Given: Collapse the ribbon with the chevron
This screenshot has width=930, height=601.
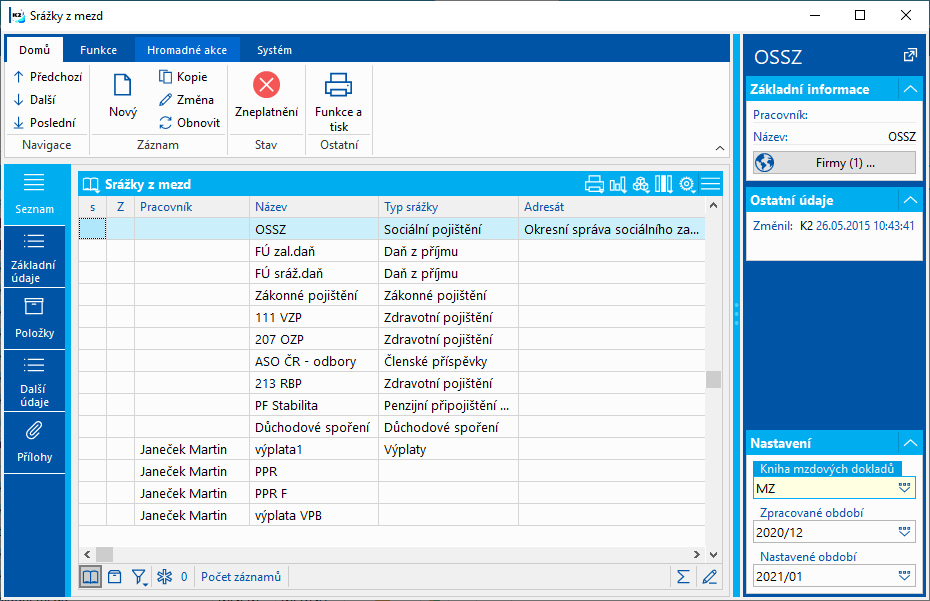Looking at the screenshot, I should (x=719, y=148).
